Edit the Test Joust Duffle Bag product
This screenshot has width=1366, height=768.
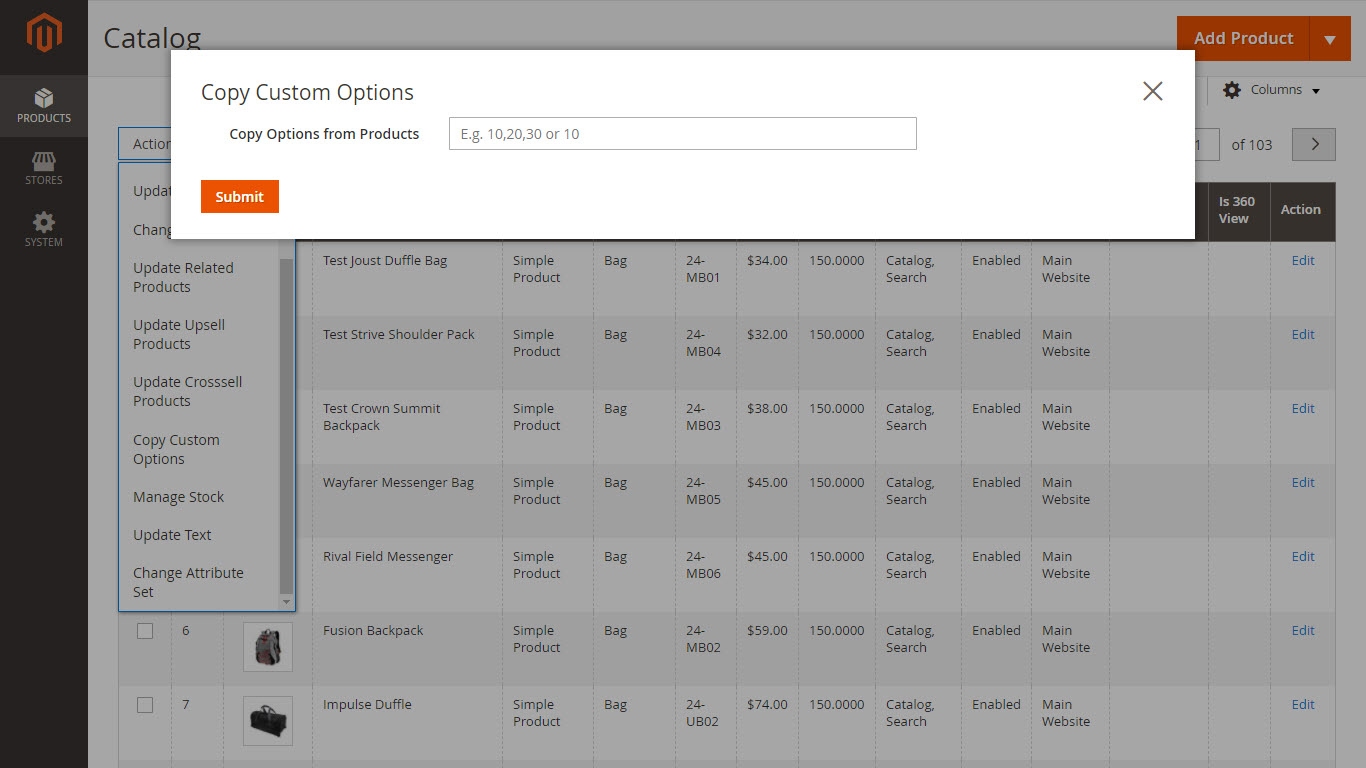1302,261
